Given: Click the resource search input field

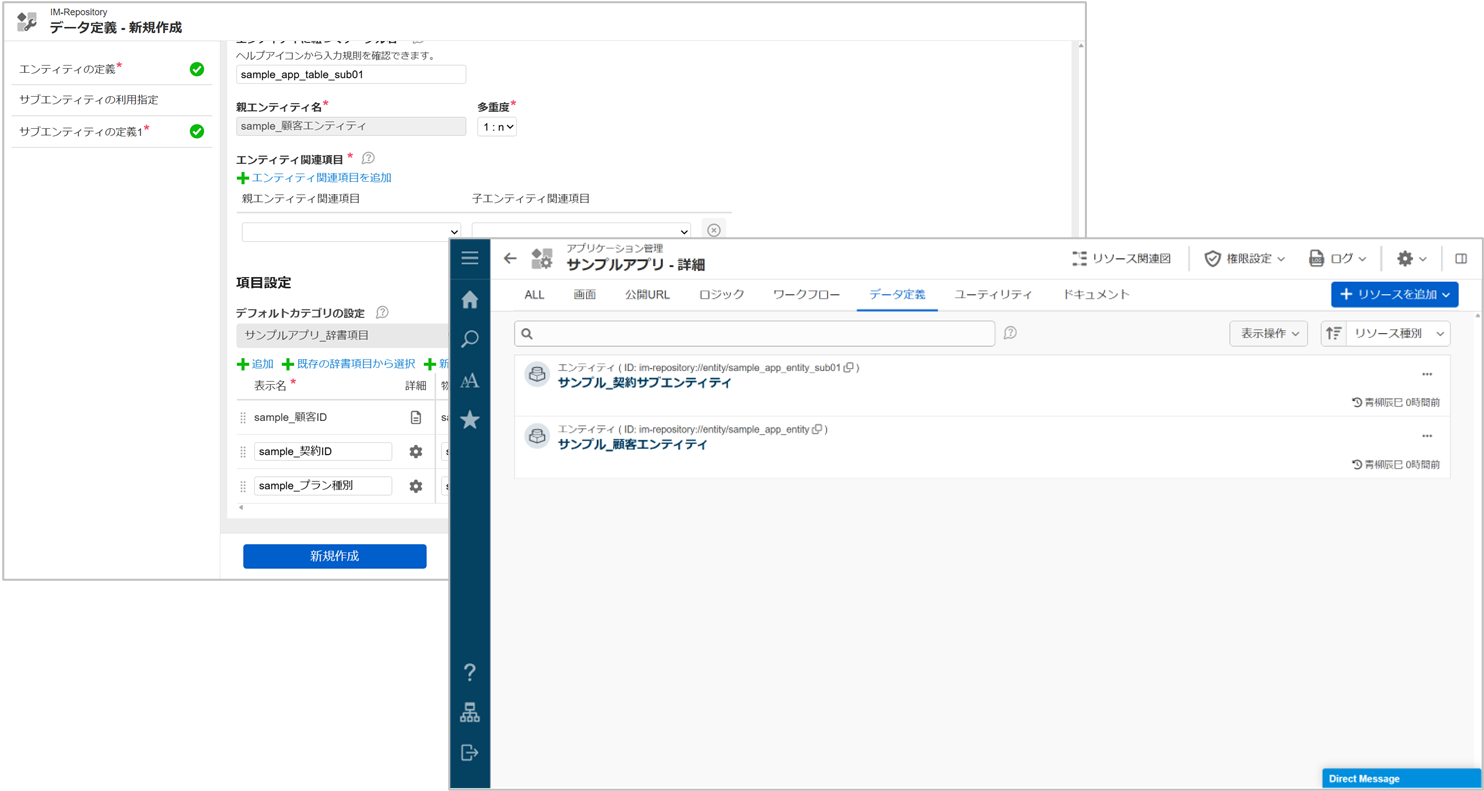Looking at the screenshot, I should tap(755, 334).
